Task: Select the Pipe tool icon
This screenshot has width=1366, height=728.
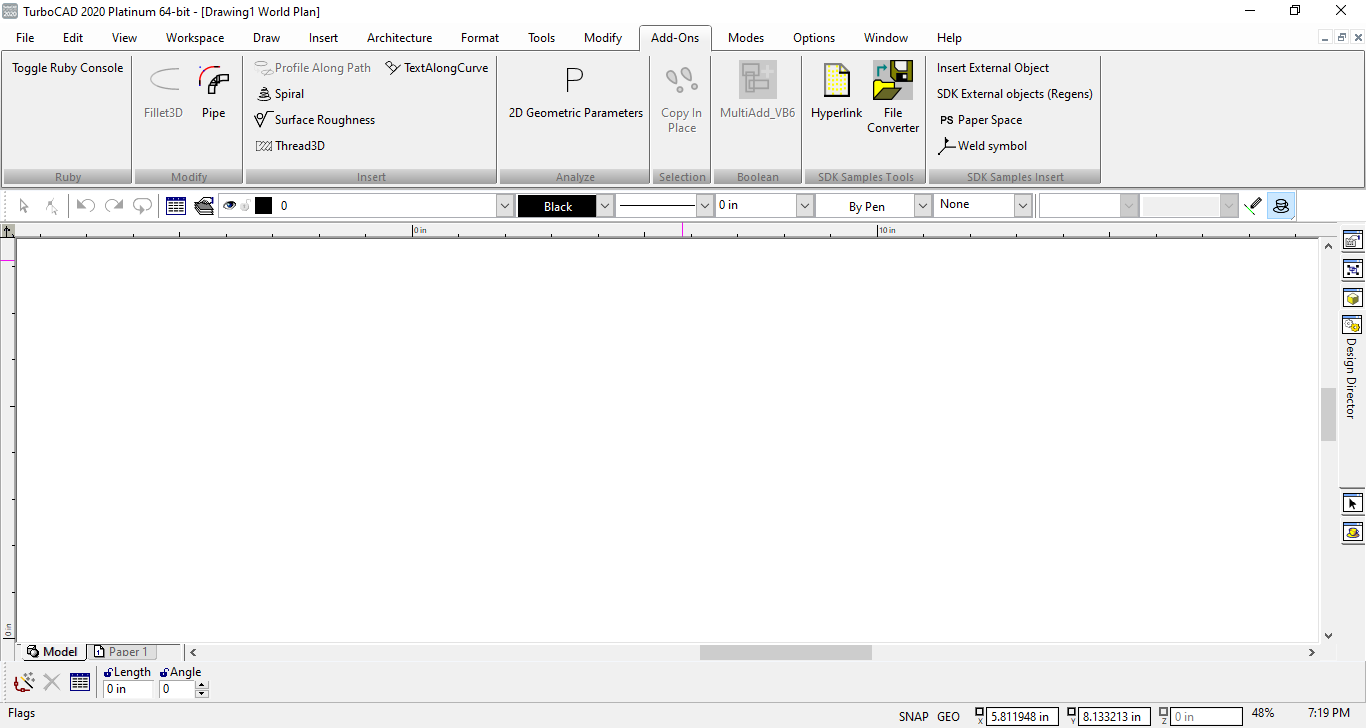Action: 214,82
